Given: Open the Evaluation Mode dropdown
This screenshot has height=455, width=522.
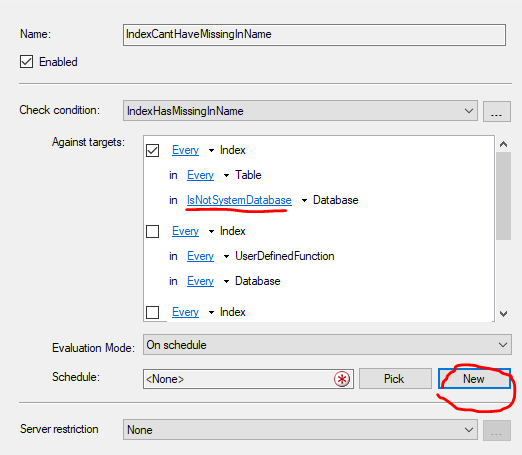Looking at the screenshot, I should click(503, 345).
